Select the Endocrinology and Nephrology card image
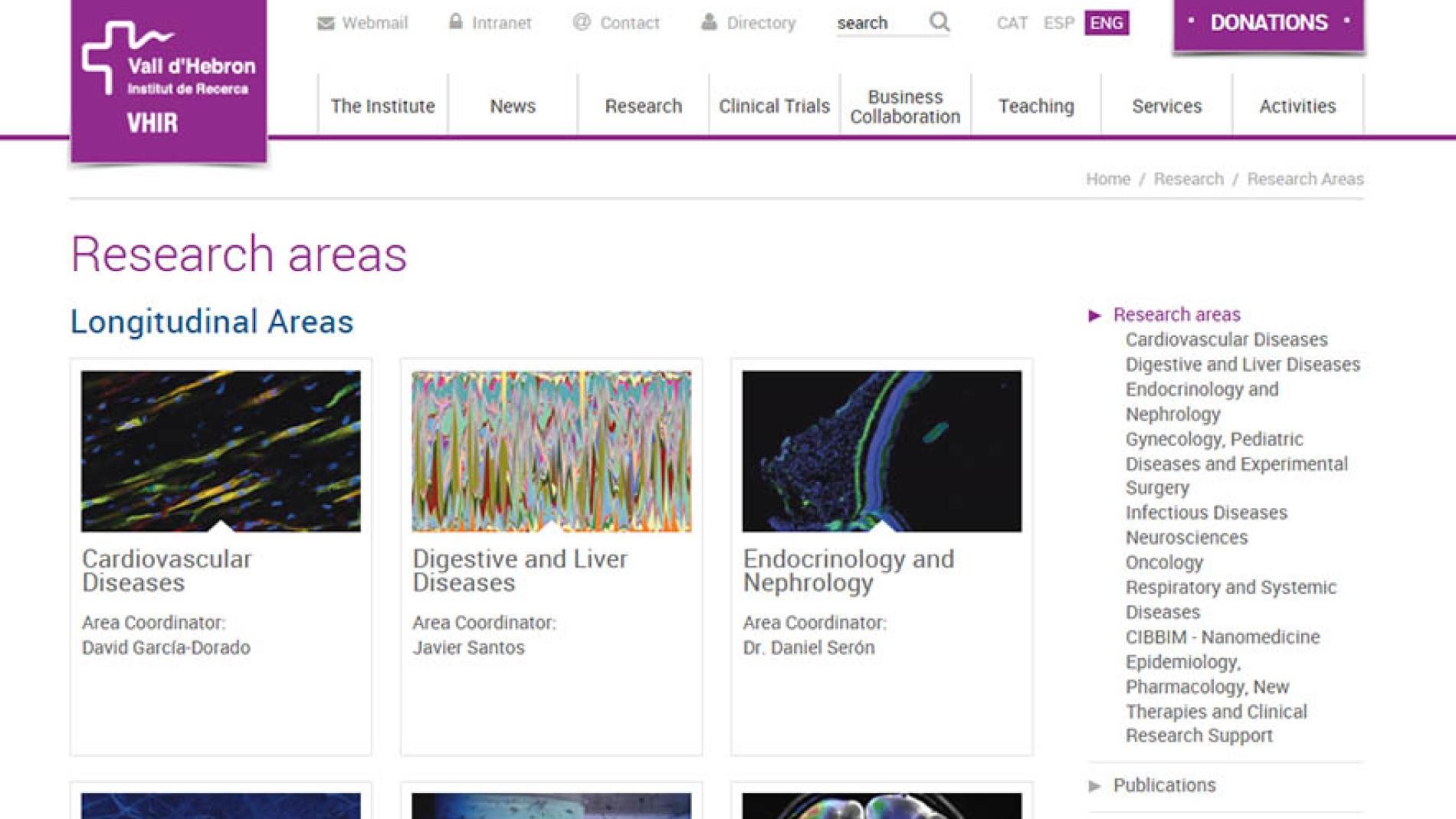Screen dimensions: 1456x819 click(881, 451)
